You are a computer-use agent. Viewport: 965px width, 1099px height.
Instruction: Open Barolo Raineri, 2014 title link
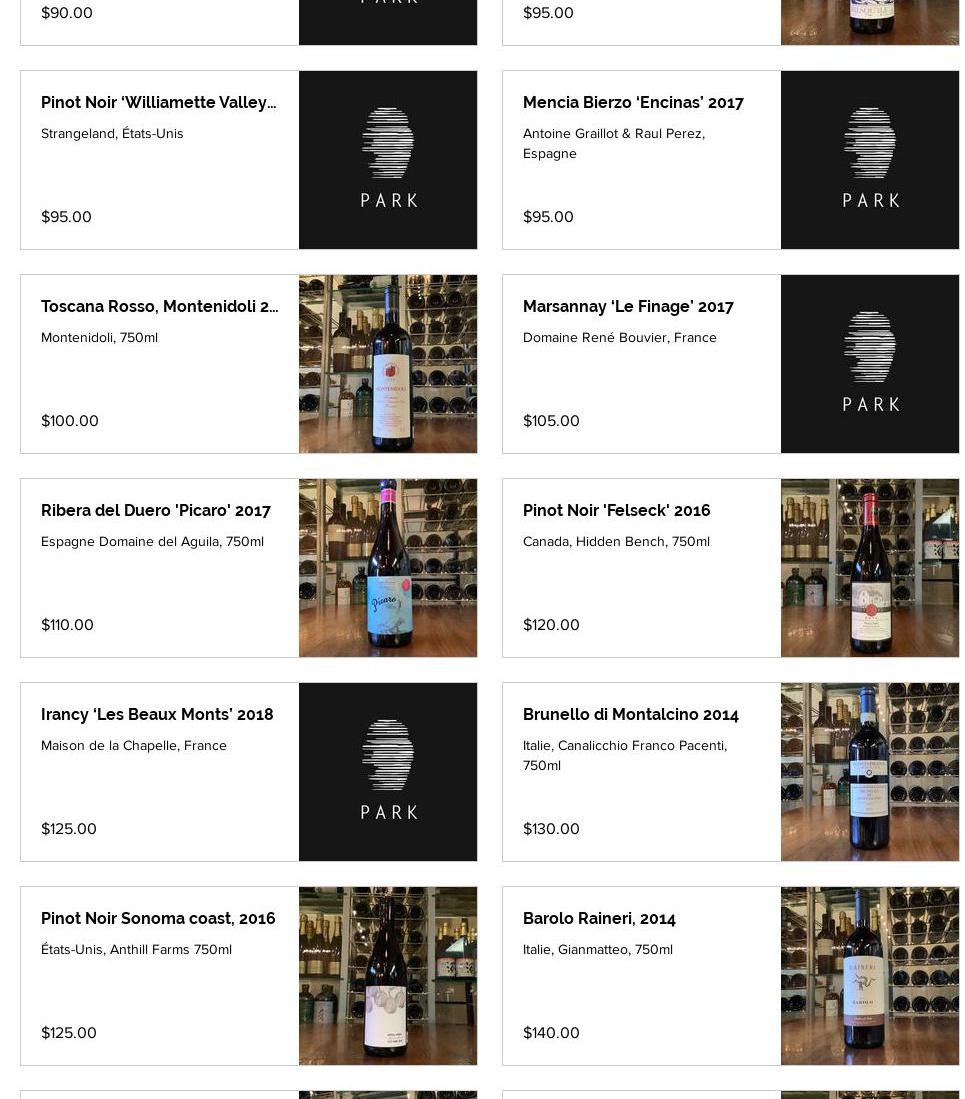(599, 918)
